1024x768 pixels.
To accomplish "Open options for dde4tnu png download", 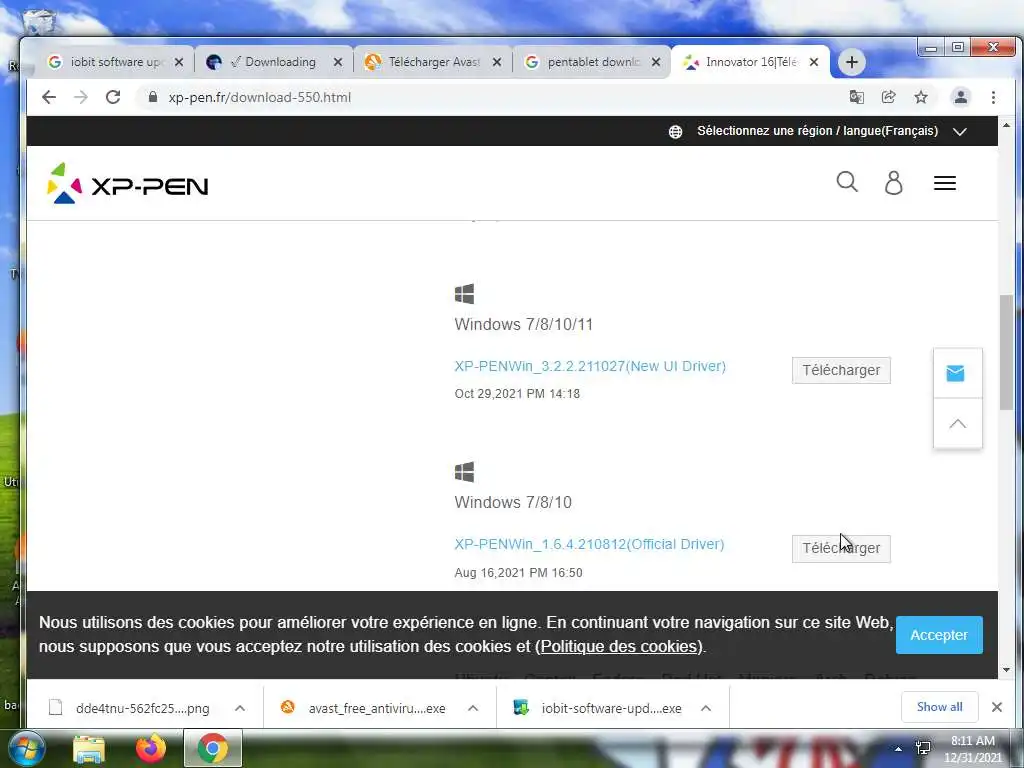I will pos(240,709).
